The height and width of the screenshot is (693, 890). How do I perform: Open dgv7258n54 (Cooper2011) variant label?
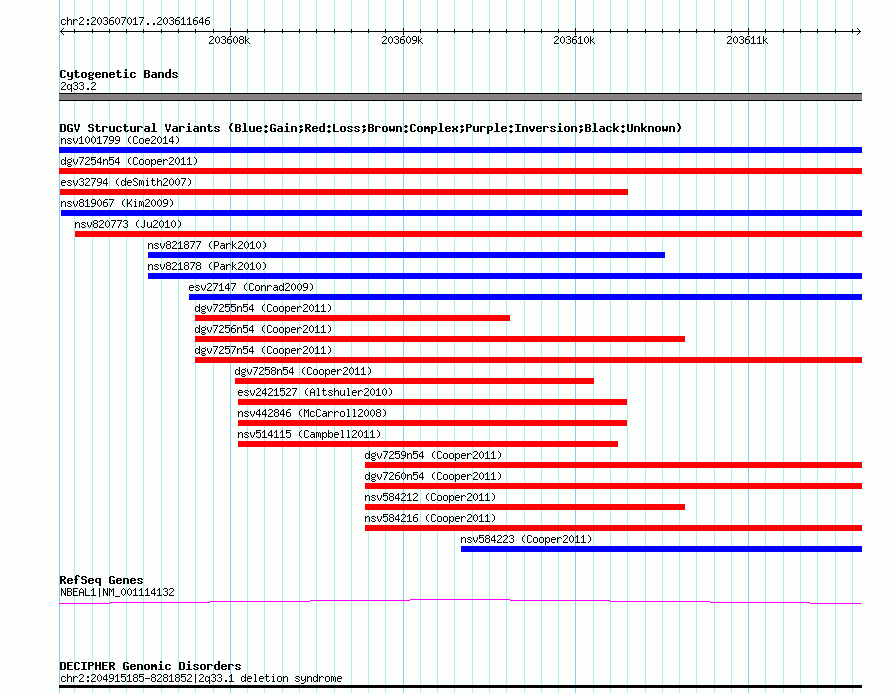304,371
